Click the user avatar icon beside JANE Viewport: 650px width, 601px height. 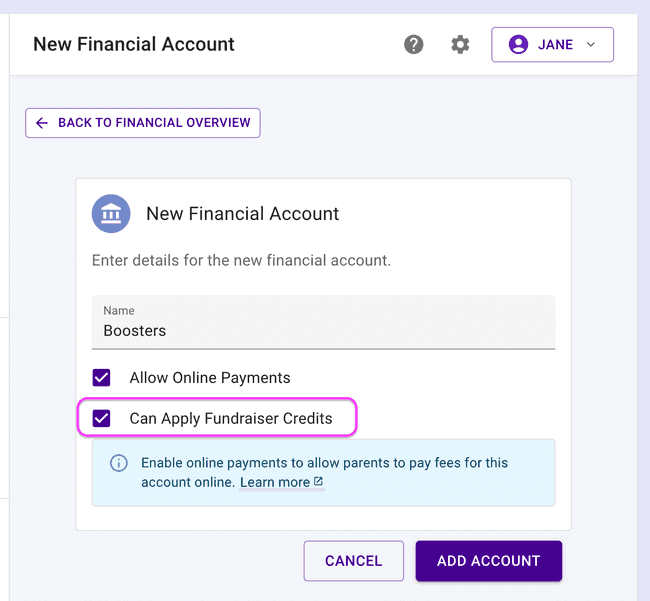(518, 45)
